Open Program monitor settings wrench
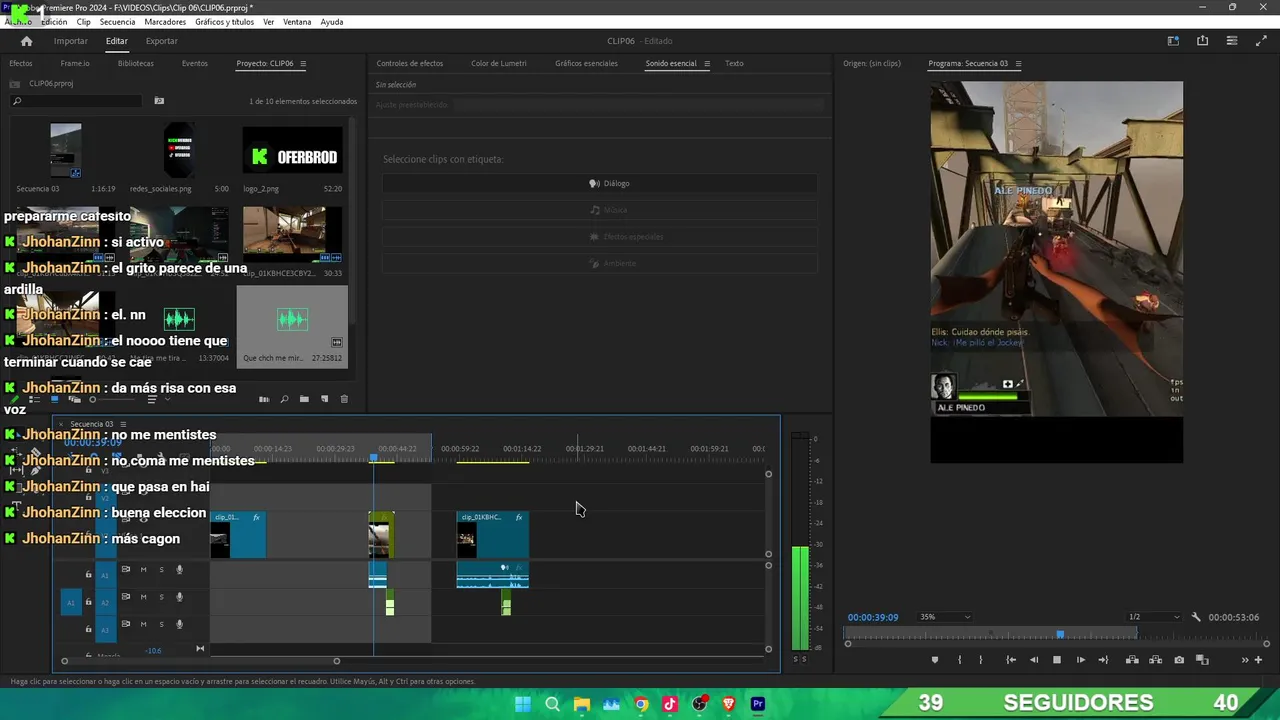Image resolution: width=1280 pixels, height=720 pixels. pos(1196,617)
